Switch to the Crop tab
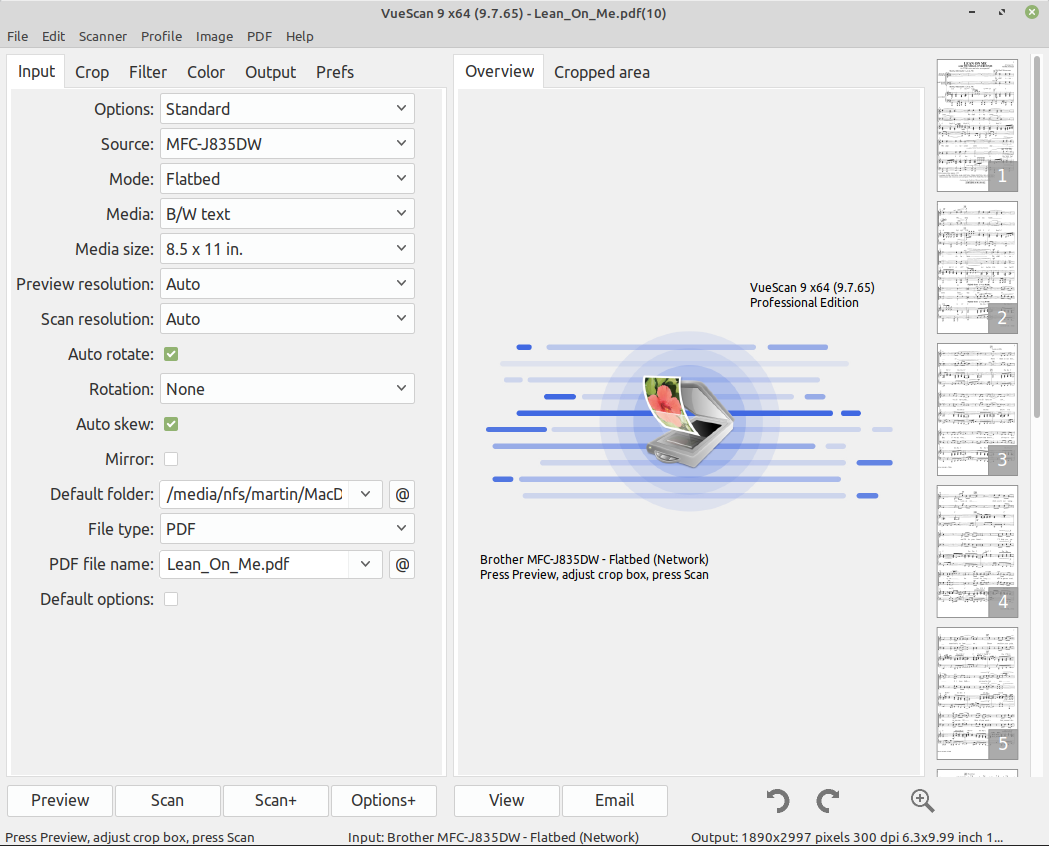This screenshot has height=846, width=1049. [x=92, y=72]
